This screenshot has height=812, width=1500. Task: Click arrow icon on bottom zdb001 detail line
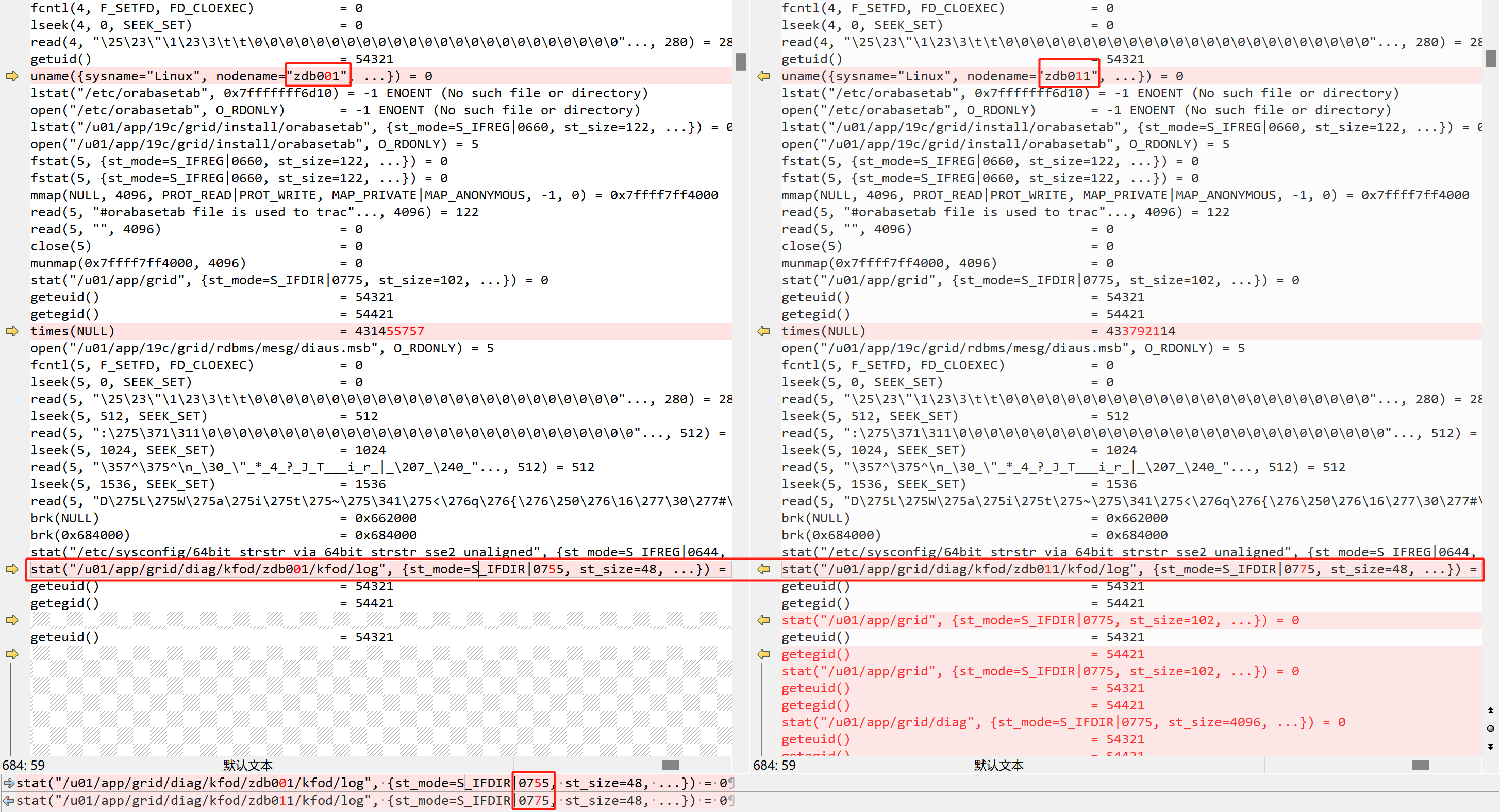[8, 784]
